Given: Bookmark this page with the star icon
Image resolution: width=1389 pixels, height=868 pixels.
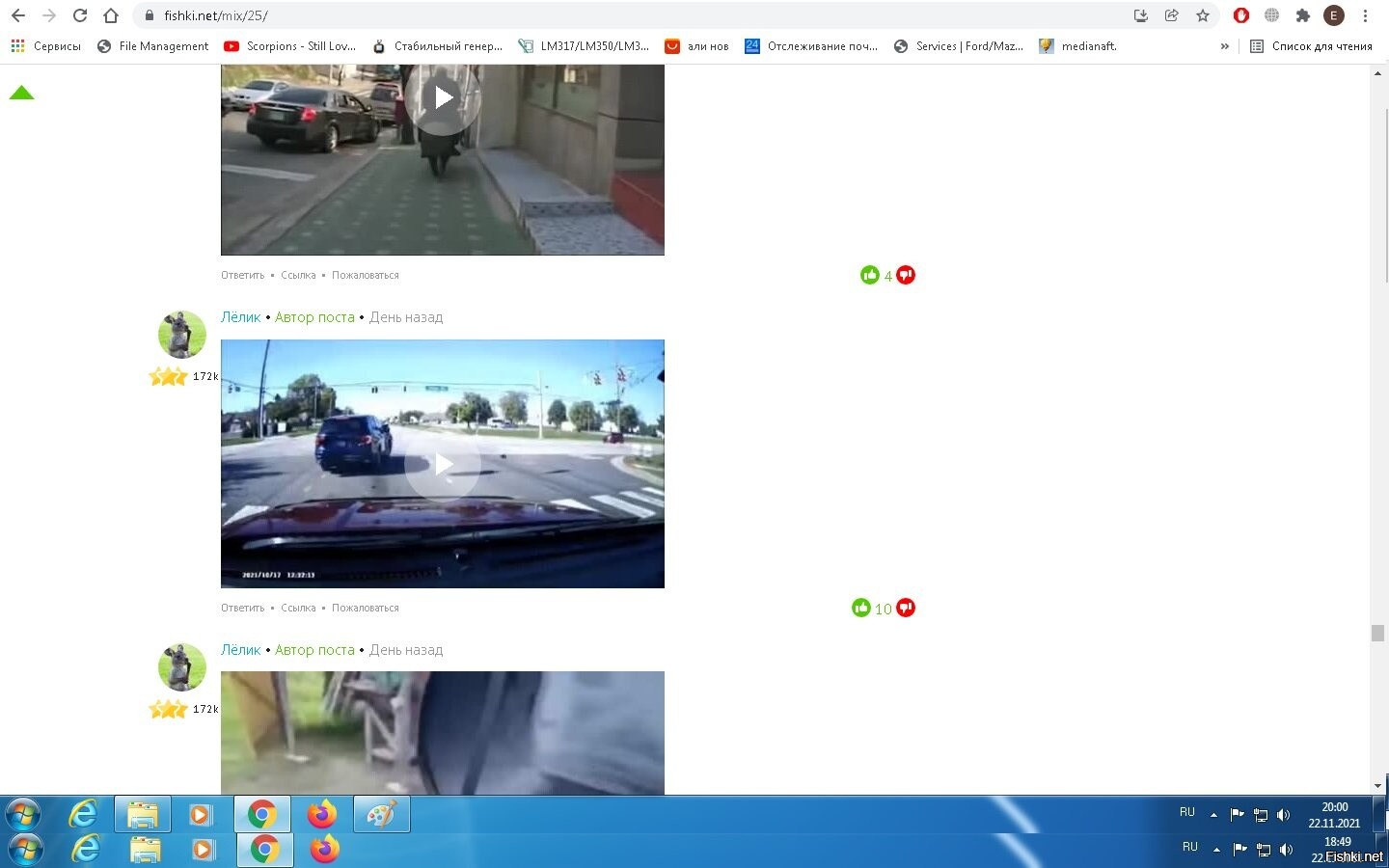Looking at the screenshot, I should pyautogui.click(x=1202, y=15).
